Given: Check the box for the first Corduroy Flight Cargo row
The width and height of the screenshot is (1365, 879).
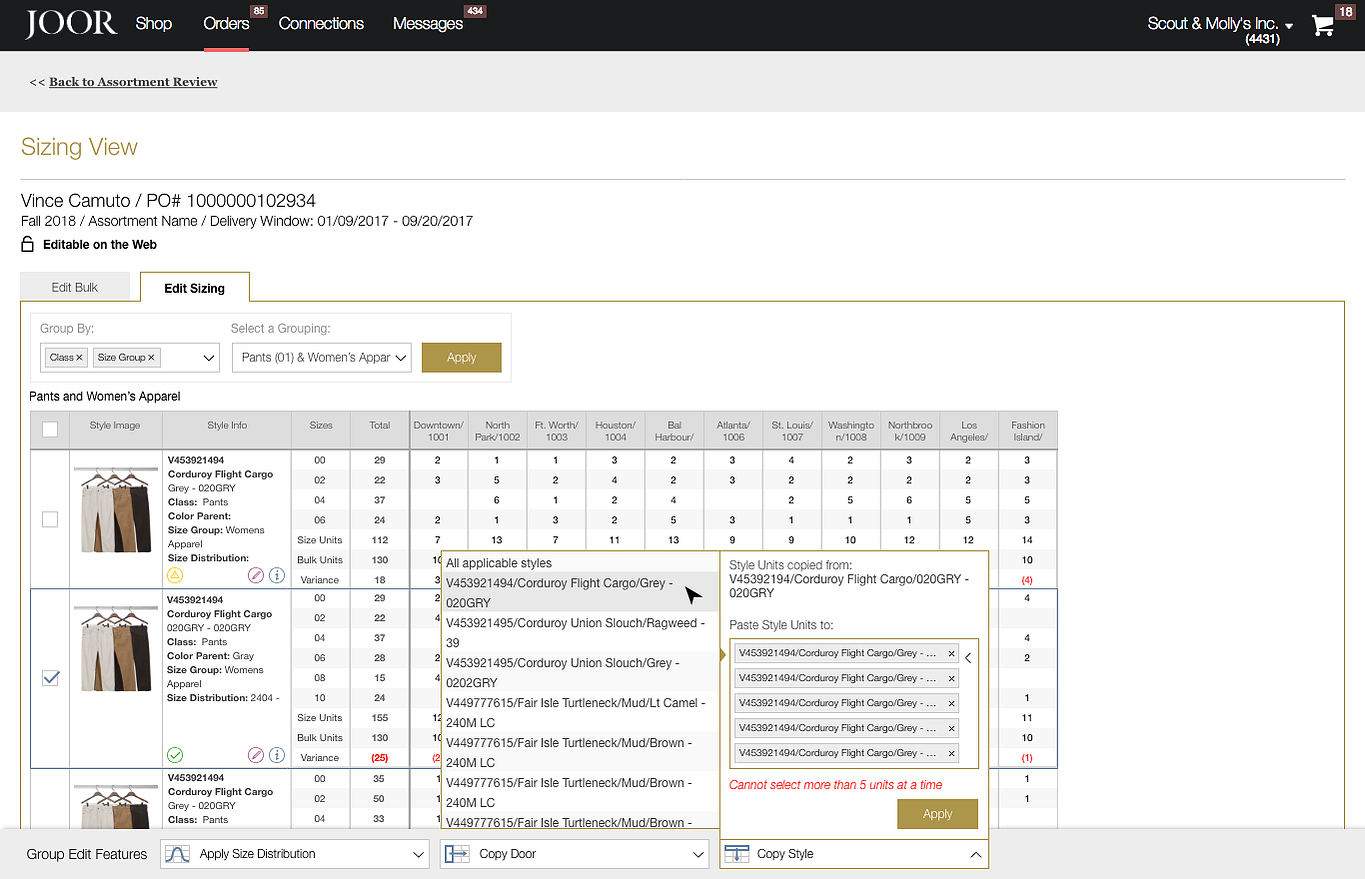Looking at the screenshot, I should point(50,519).
